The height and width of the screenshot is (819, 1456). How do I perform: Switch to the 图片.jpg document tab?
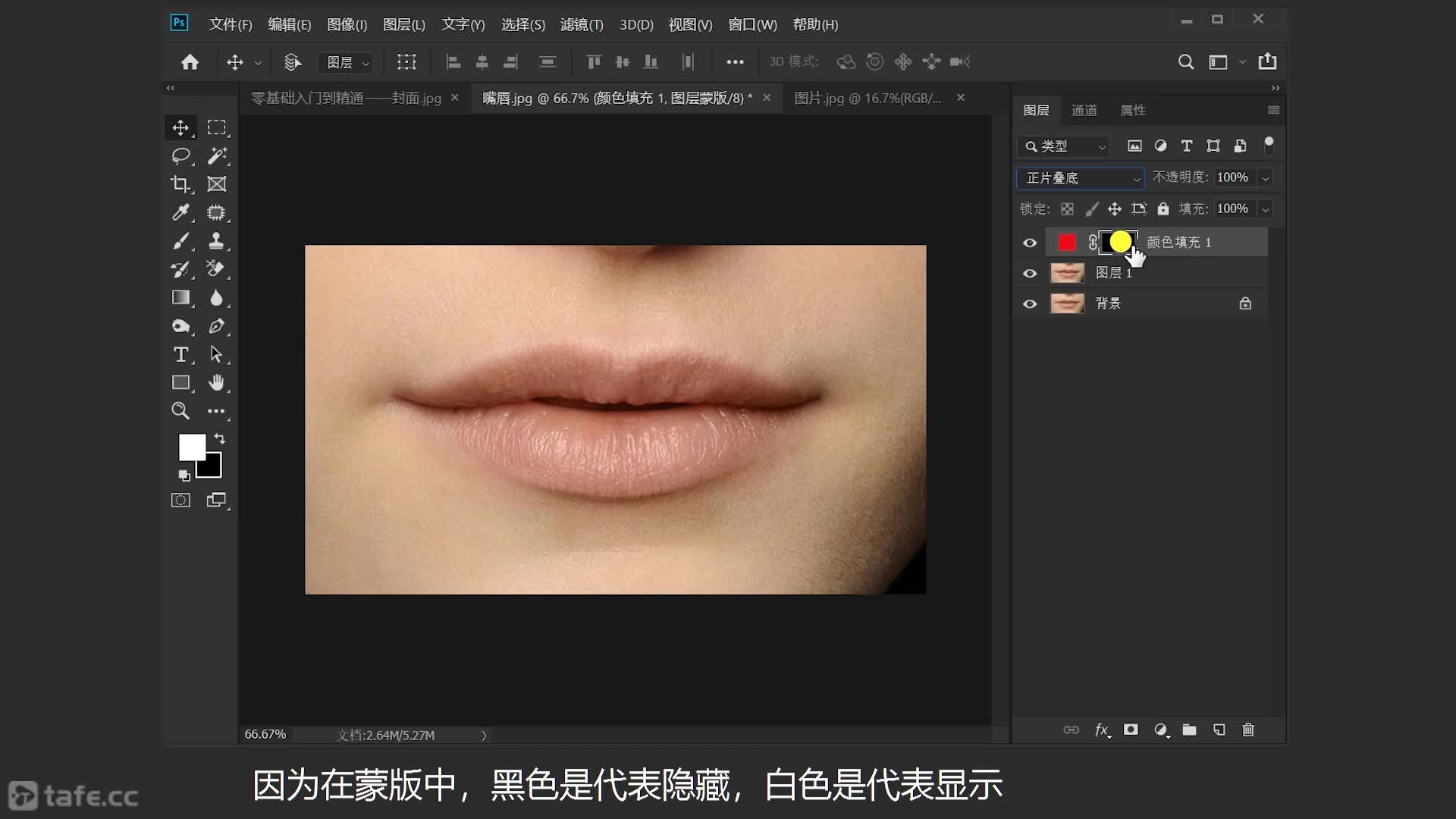tap(868, 98)
